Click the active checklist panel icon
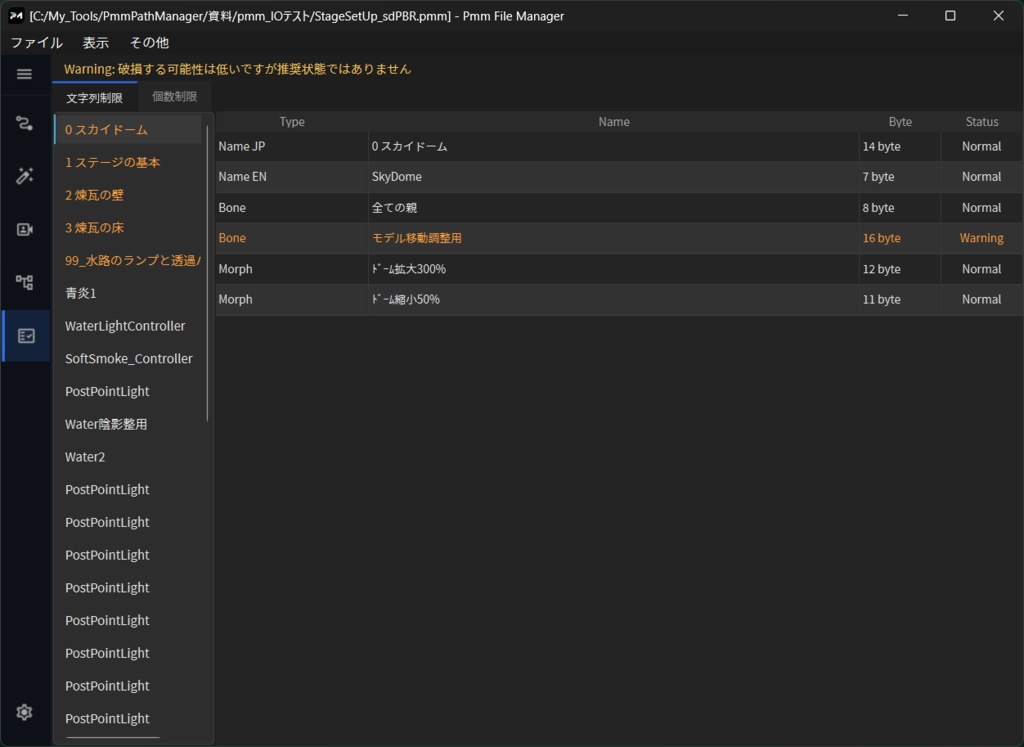1024x747 pixels. pyautogui.click(x=24, y=335)
